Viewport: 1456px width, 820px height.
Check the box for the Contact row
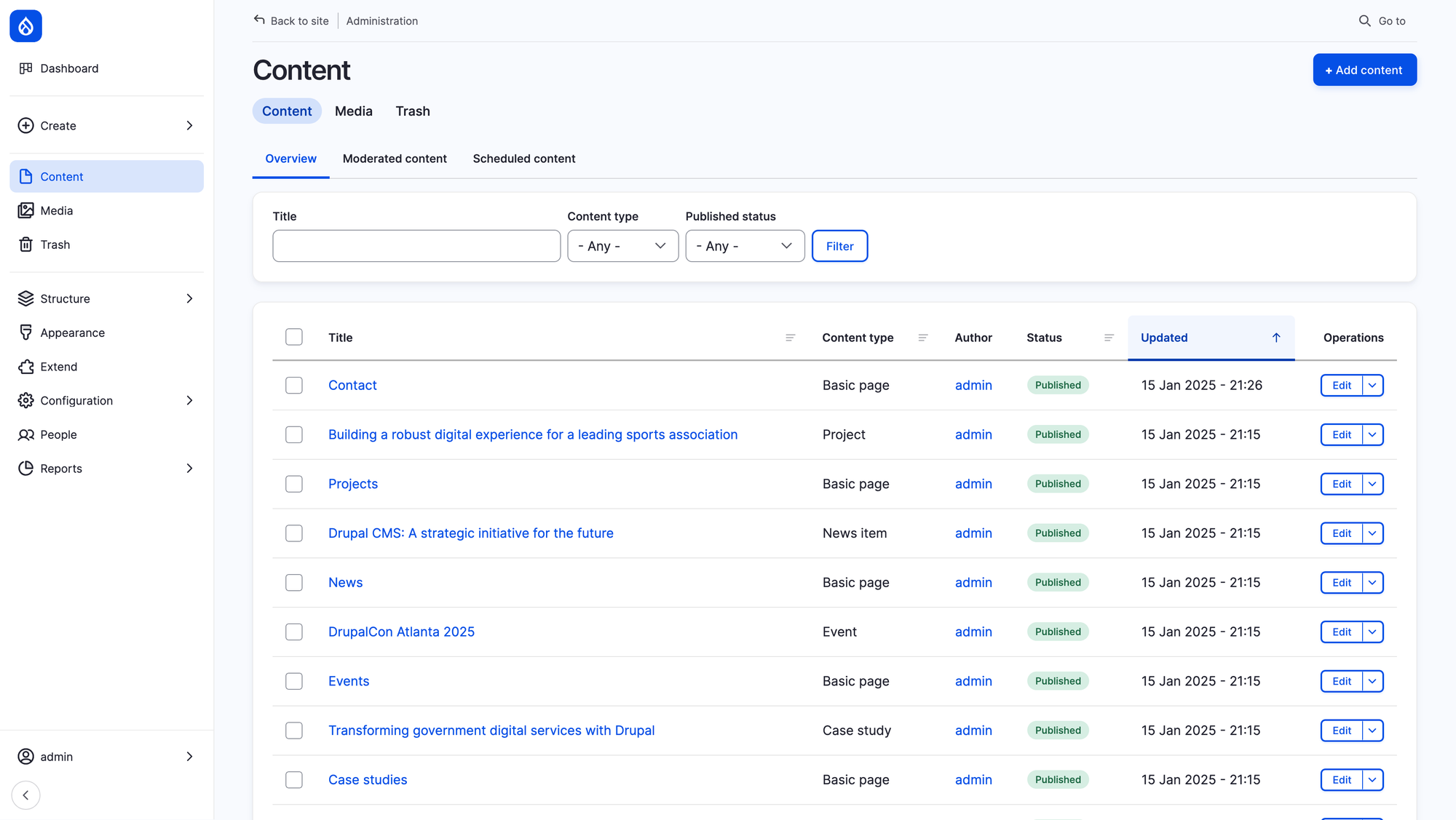tap(294, 386)
